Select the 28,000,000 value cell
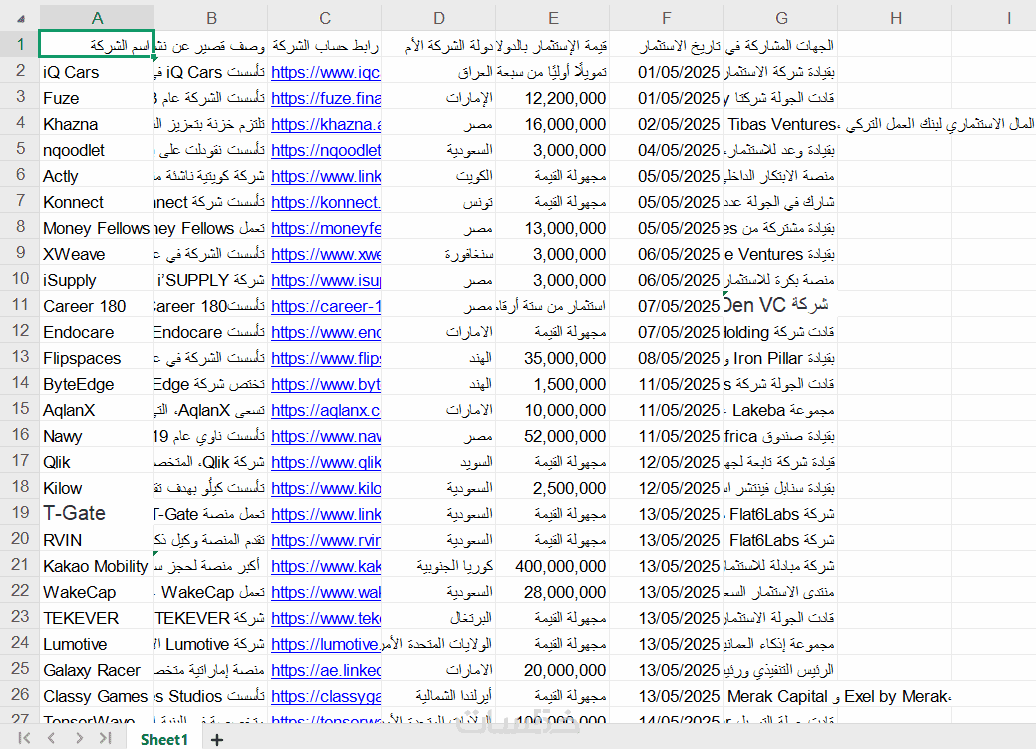 click(x=552, y=592)
